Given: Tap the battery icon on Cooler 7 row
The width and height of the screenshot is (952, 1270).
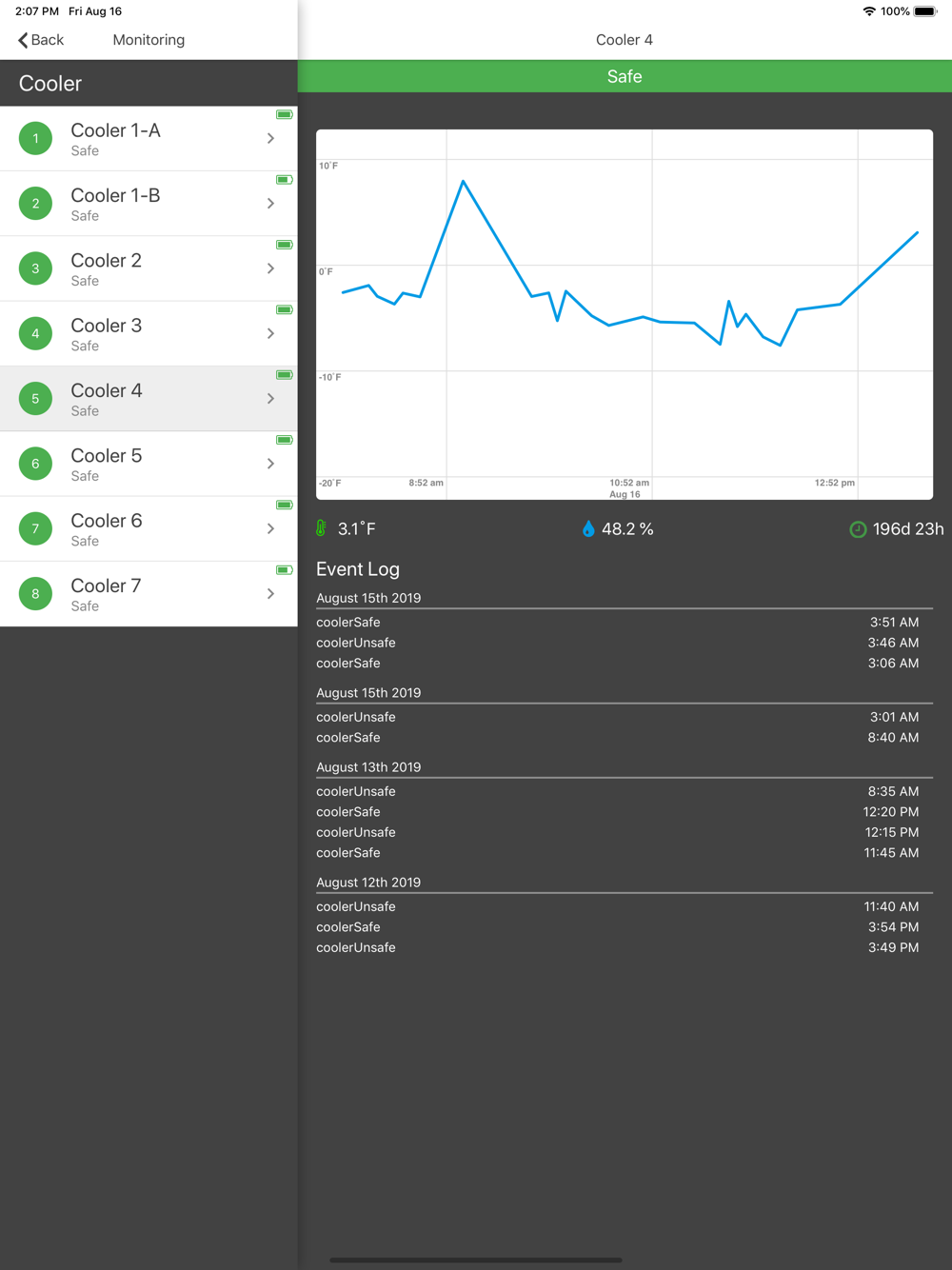Looking at the screenshot, I should coord(284,570).
